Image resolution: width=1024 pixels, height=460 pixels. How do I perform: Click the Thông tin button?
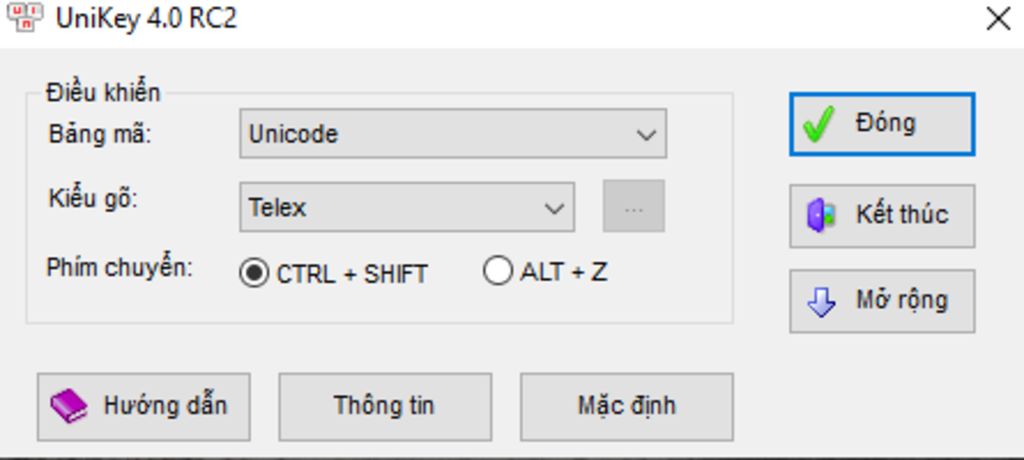[x=384, y=406]
